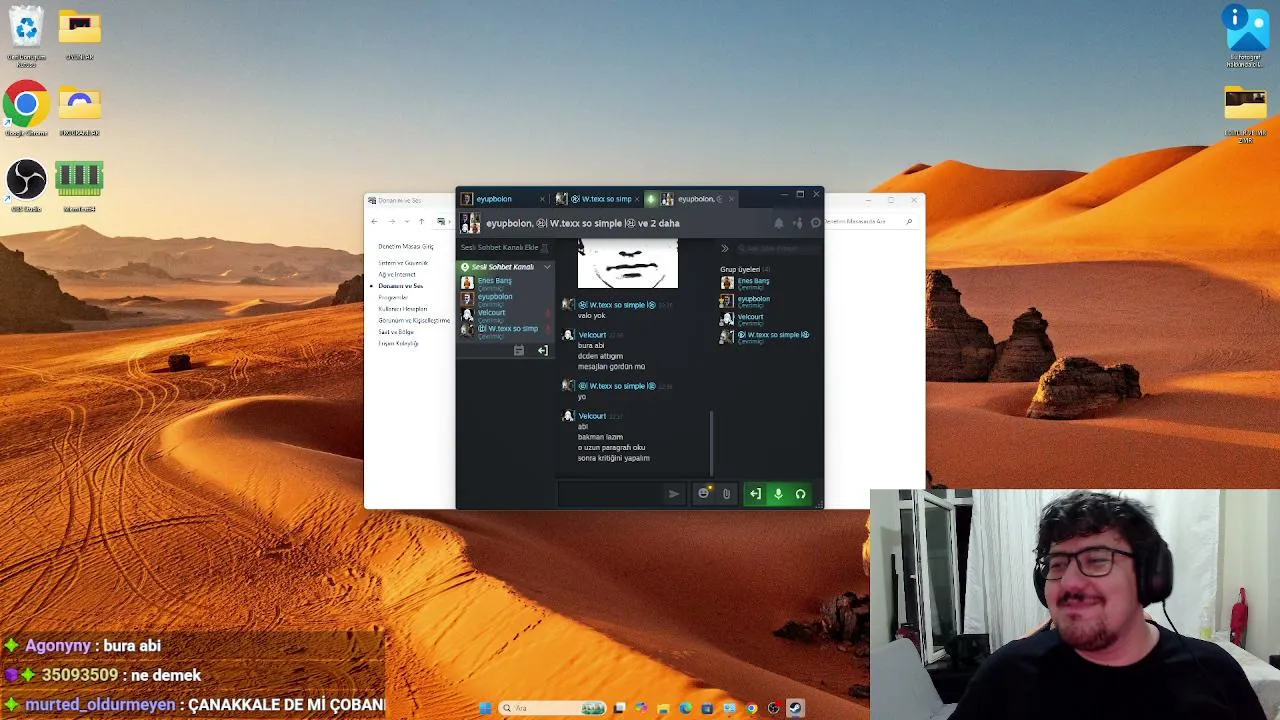Mute the microphone in voice chat
The height and width of the screenshot is (720, 1280).
pos(778,494)
